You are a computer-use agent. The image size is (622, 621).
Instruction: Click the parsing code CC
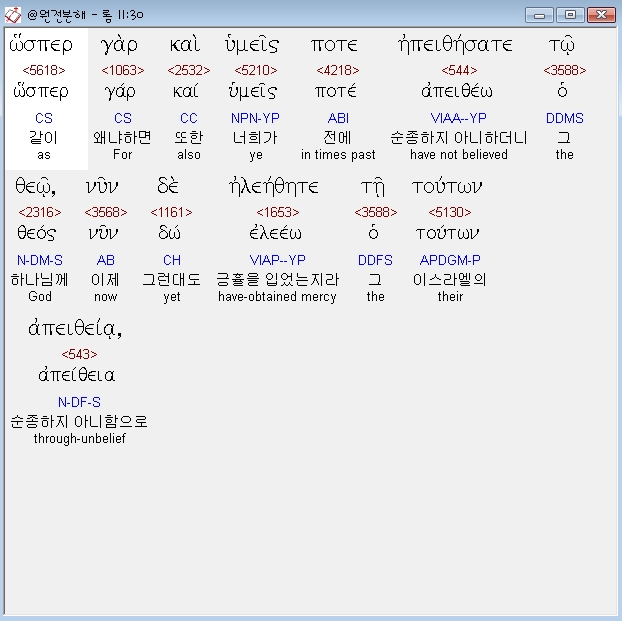point(188,118)
